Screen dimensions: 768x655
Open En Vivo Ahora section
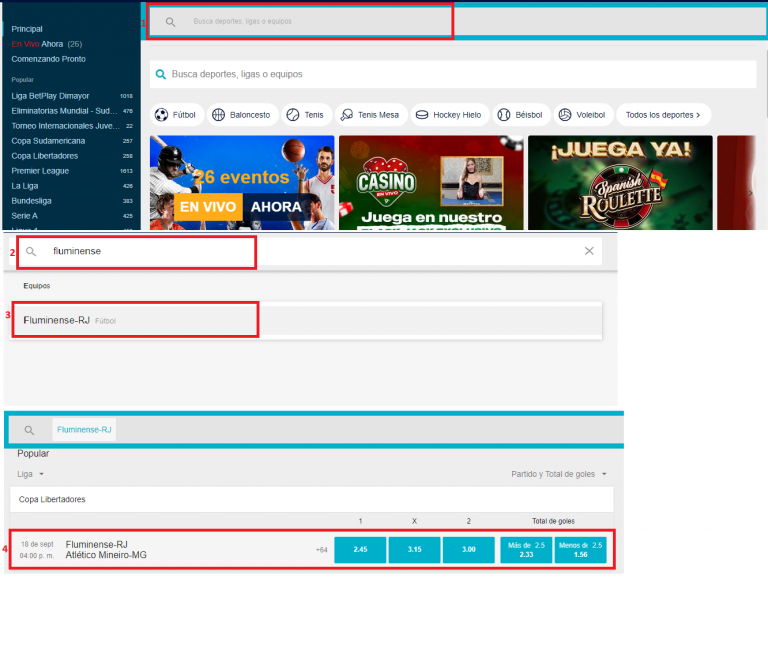coord(47,44)
